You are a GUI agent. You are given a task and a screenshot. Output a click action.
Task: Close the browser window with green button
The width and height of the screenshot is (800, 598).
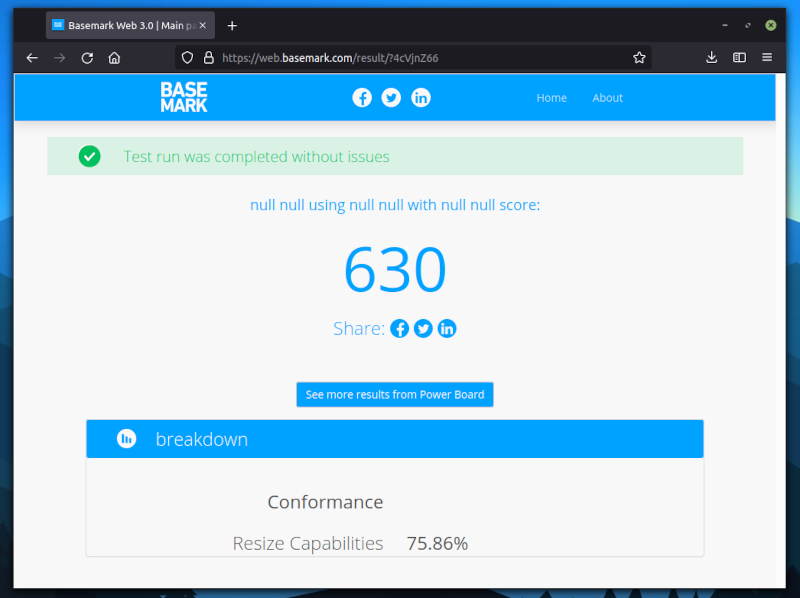[x=771, y=25]
